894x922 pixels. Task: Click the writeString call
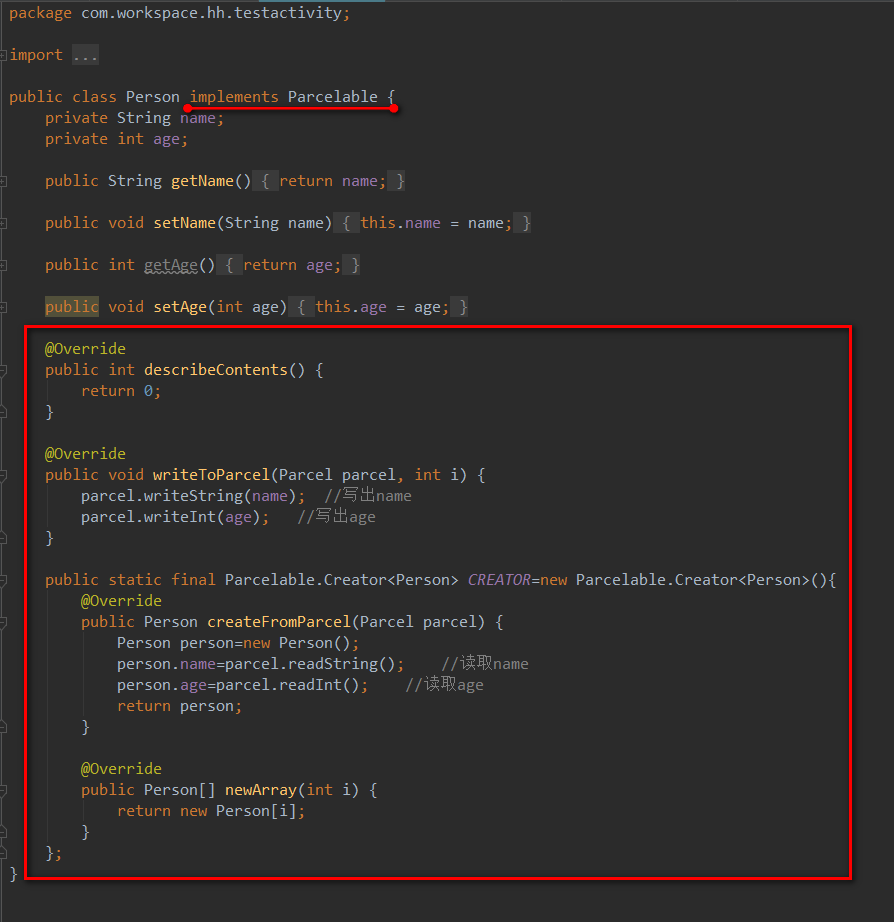194,496
